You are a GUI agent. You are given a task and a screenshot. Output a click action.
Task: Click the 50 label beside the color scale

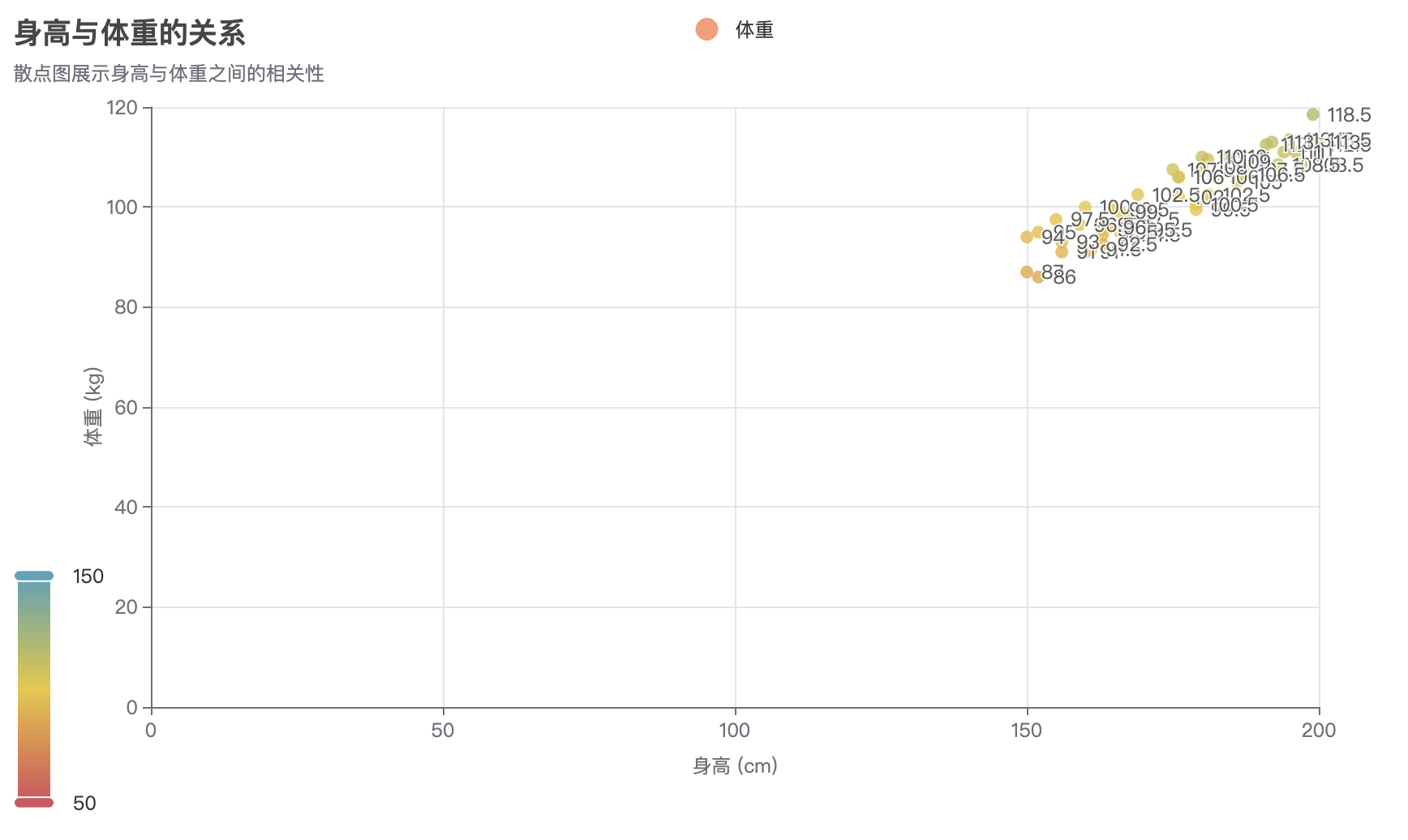coord(84,804)
